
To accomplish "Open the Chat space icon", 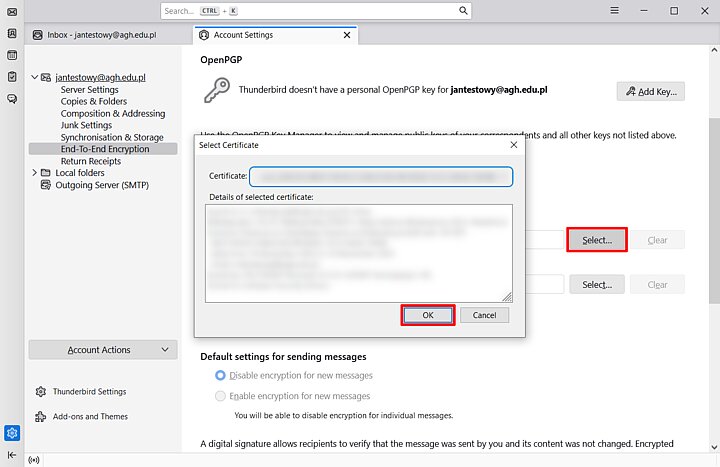I will coord(12,98).
